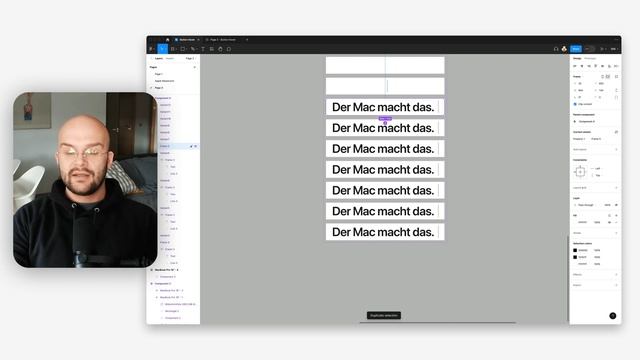Open first black selection color swatch
The height and width of the screenshot is (360, 640).
tap(575, 250)
